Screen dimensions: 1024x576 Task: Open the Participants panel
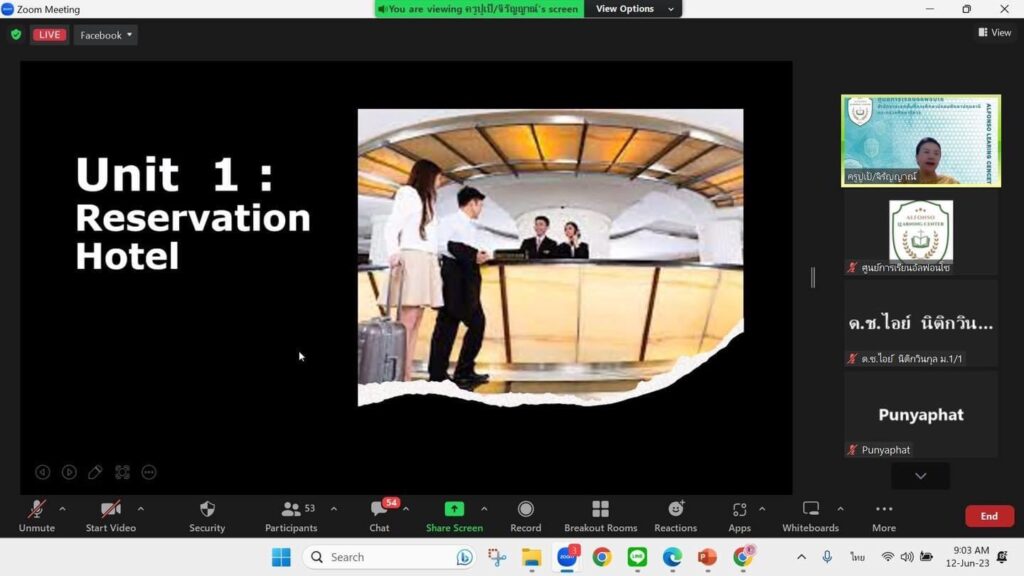pyautogui.click(x=291, y=516)
